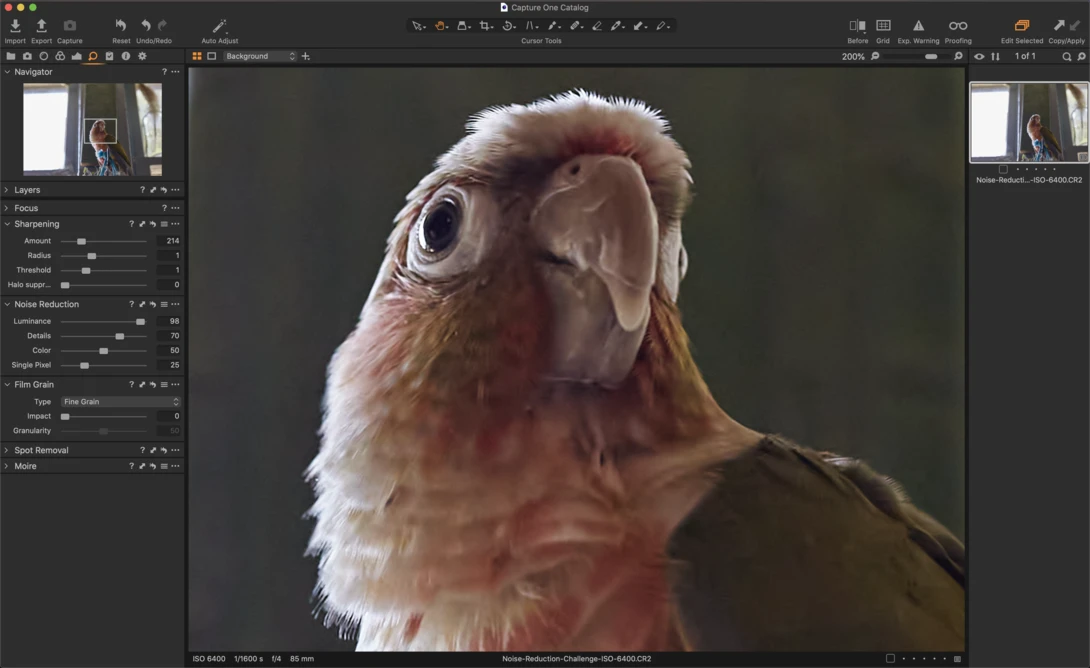Toggle color tag box in viewer footer

890,658
